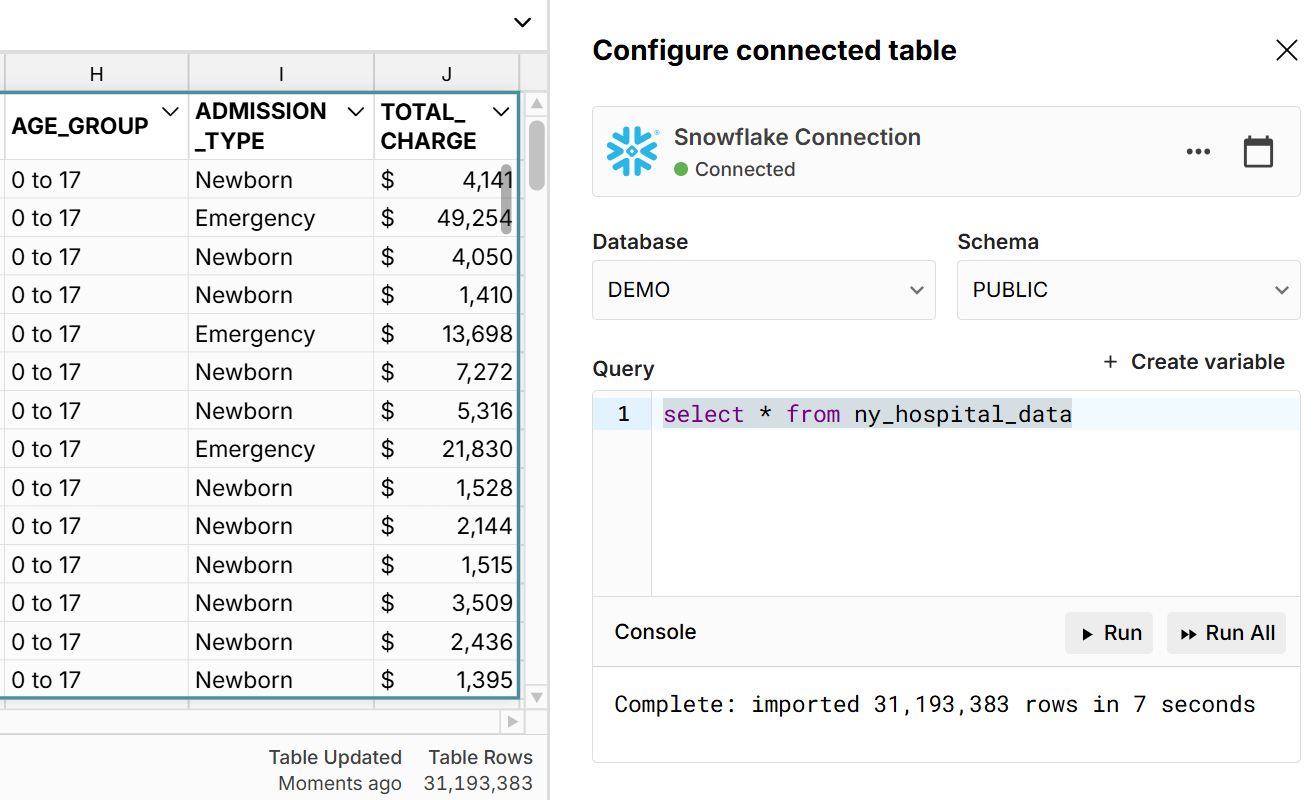Select column J header
Screen dimensions: 1315x800
(x=446, y=74)
